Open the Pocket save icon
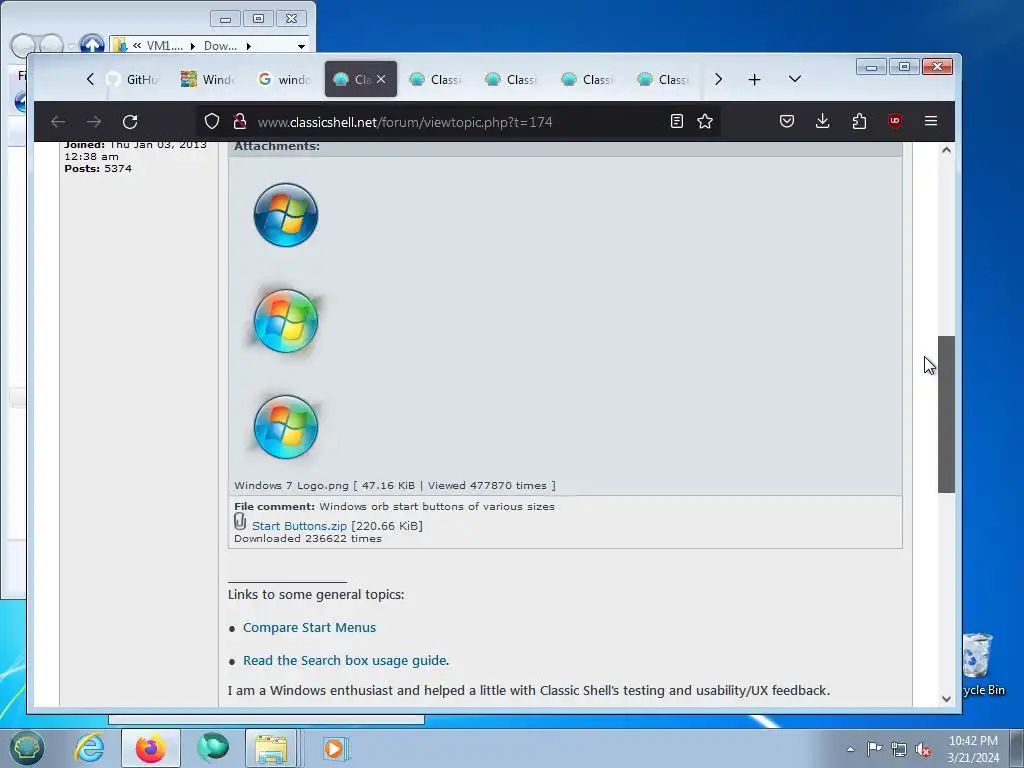1024x768 pixels. (x=787, y=121)
